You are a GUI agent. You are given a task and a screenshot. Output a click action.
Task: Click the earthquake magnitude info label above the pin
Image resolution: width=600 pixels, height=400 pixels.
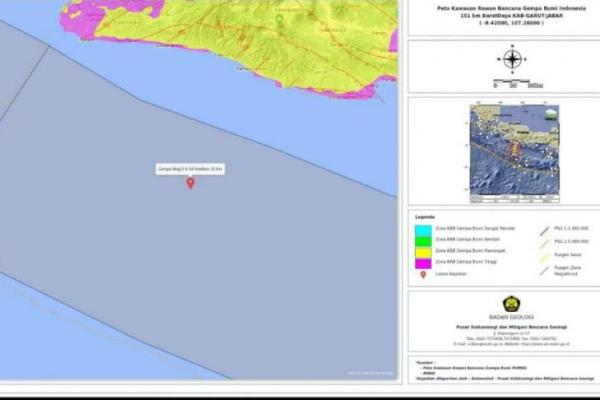(190, 169)
